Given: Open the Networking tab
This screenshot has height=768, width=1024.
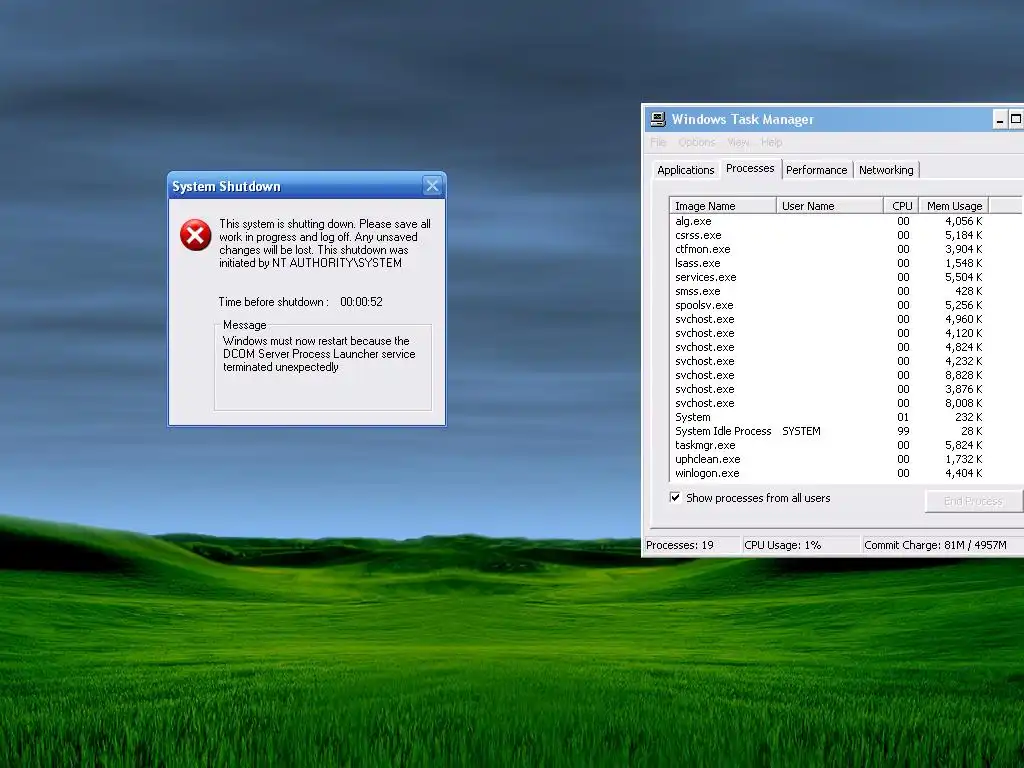Looking at the screenshot, I should click(x=886, y=170).
